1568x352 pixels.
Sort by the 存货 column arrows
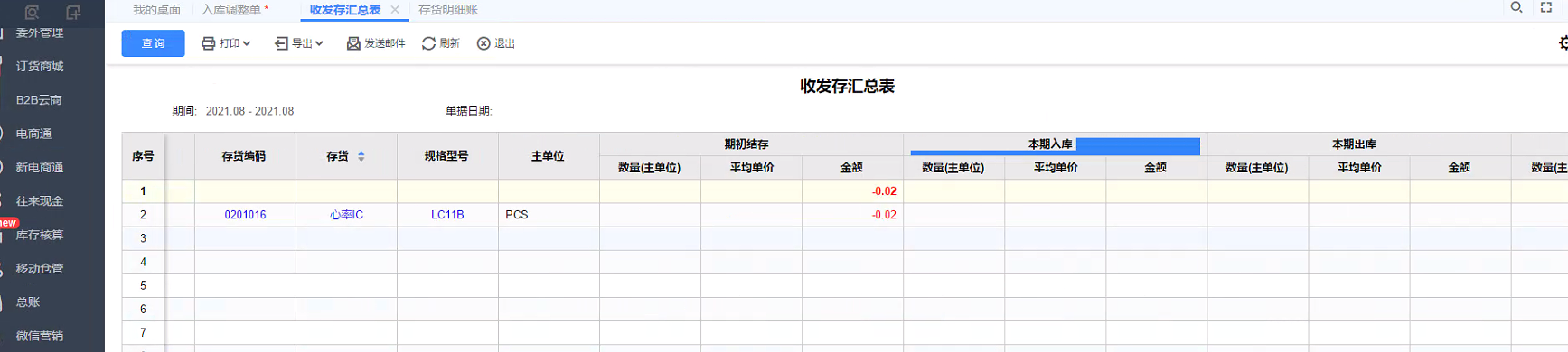[x=361, y=156]
